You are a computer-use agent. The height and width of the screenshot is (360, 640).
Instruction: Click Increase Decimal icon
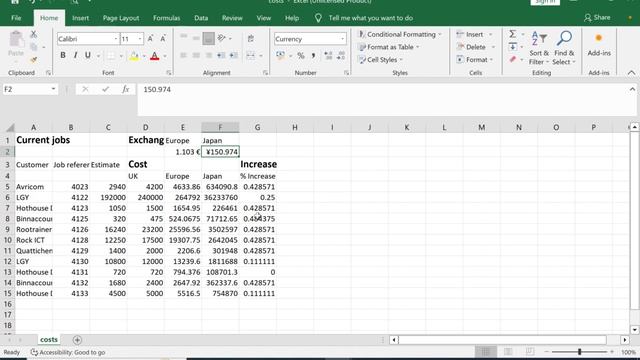click(328, 56)
